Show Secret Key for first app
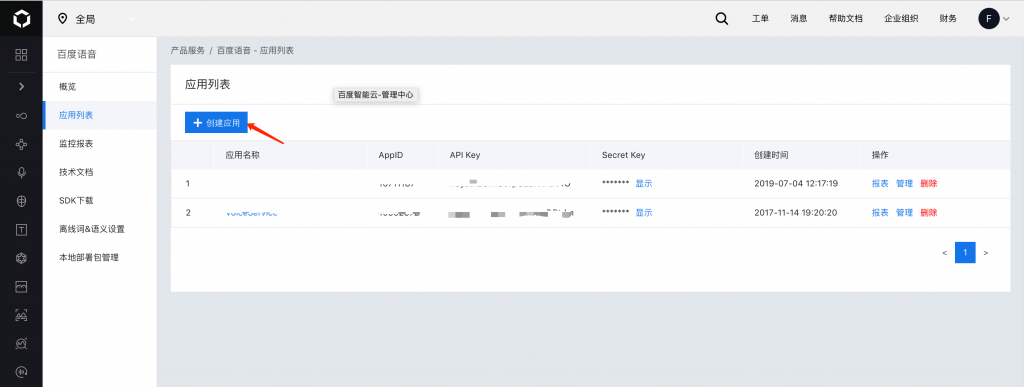Viewport: 1024px width, 387px height. pos(644,184)
